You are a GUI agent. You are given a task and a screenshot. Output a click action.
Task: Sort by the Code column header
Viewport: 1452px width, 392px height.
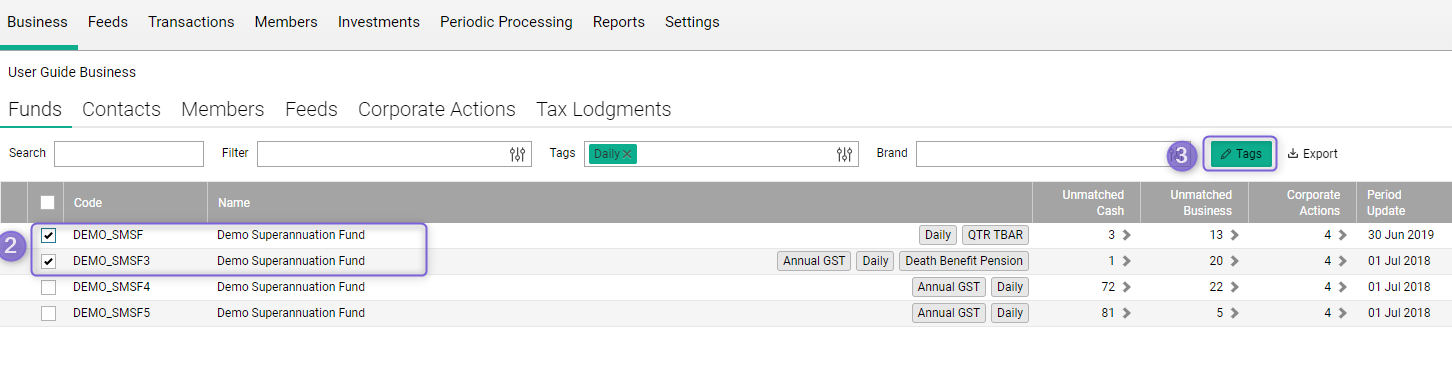point(88,203)
